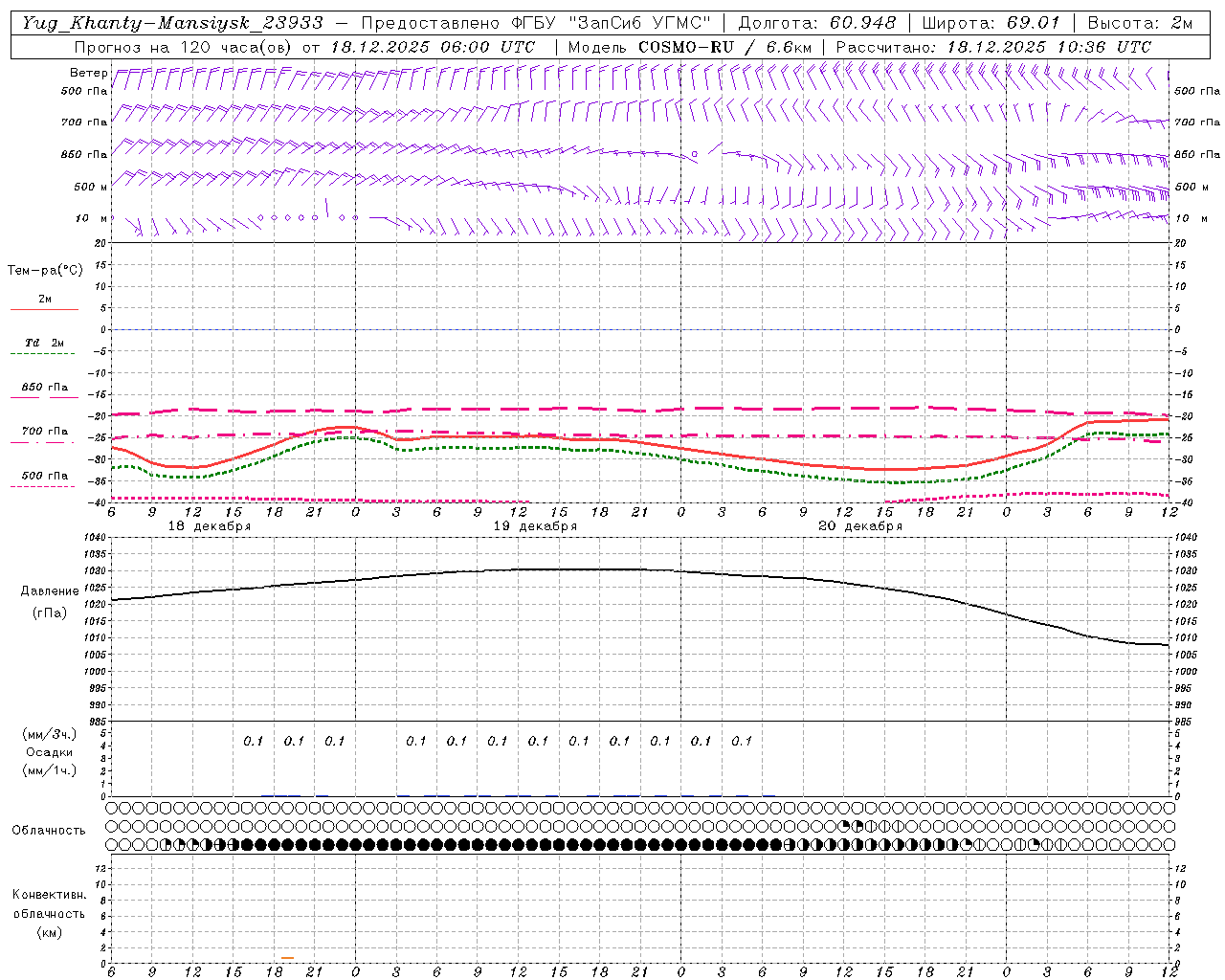Click the 700 гПа temperature legend label

(45, 432)
